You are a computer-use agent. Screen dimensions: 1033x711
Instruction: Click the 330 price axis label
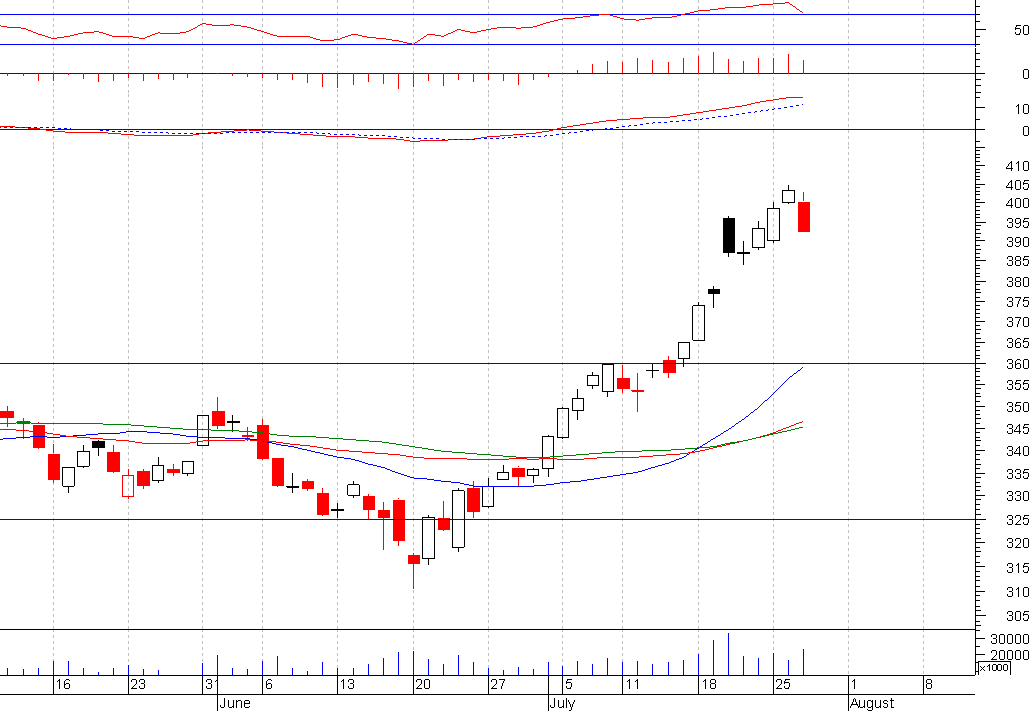tap(1018, 496)
